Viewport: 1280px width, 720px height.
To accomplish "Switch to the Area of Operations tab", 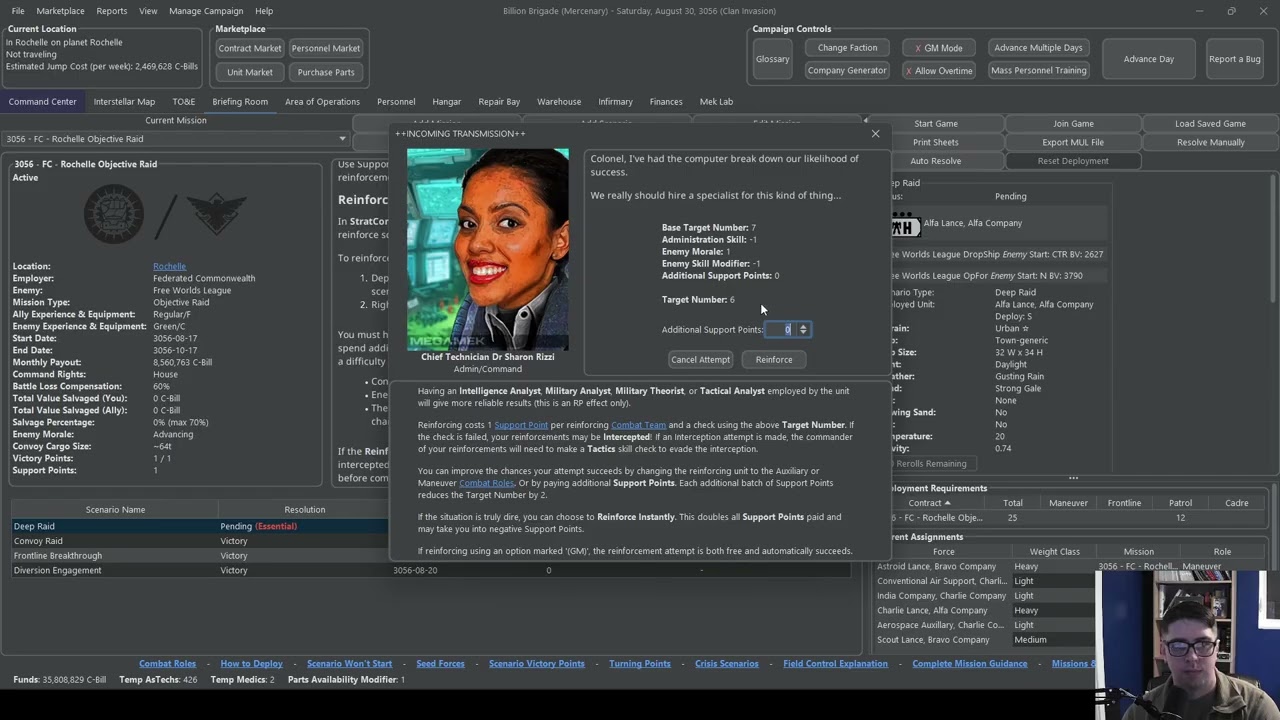I will pos(322,101).
